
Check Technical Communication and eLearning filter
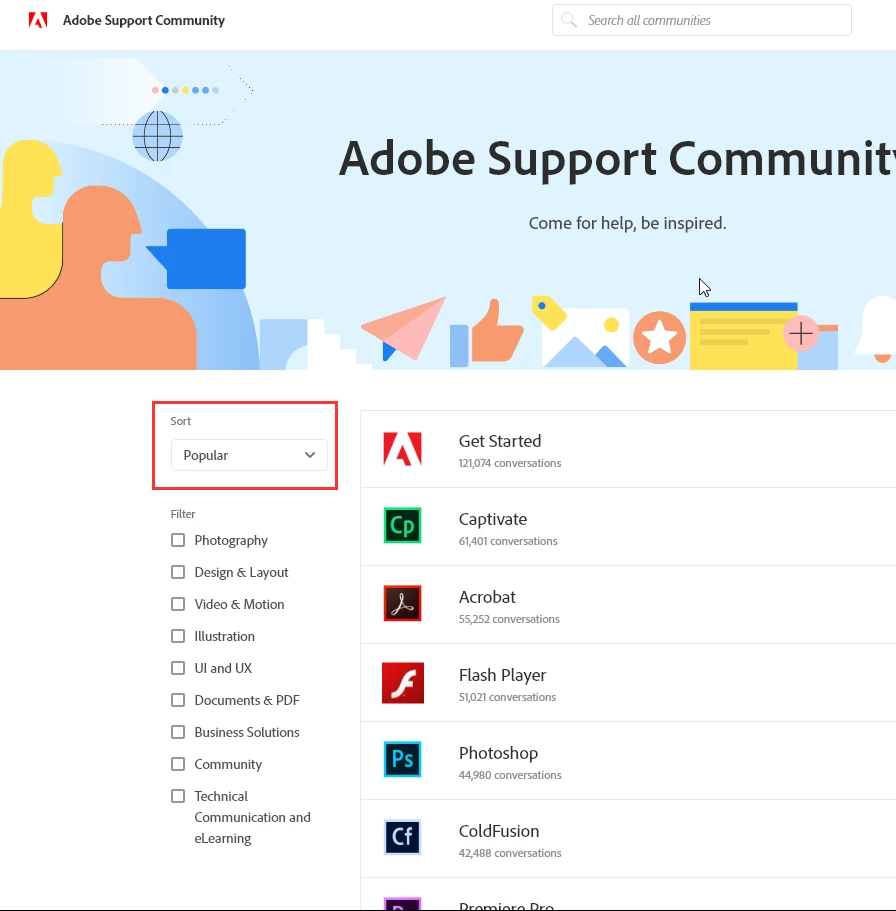(x=178, y=796)
